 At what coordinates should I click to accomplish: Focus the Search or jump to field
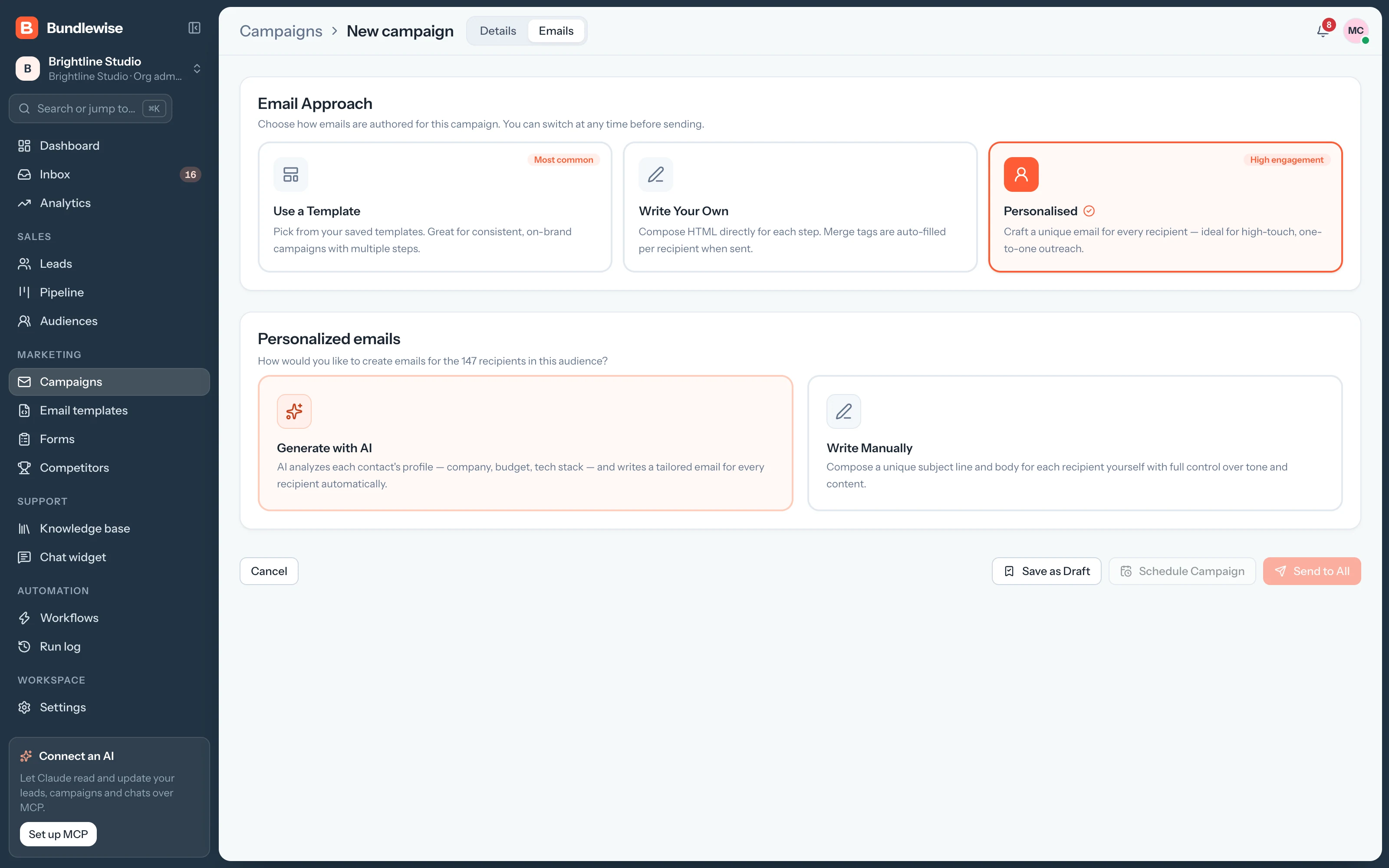point(90,108)
